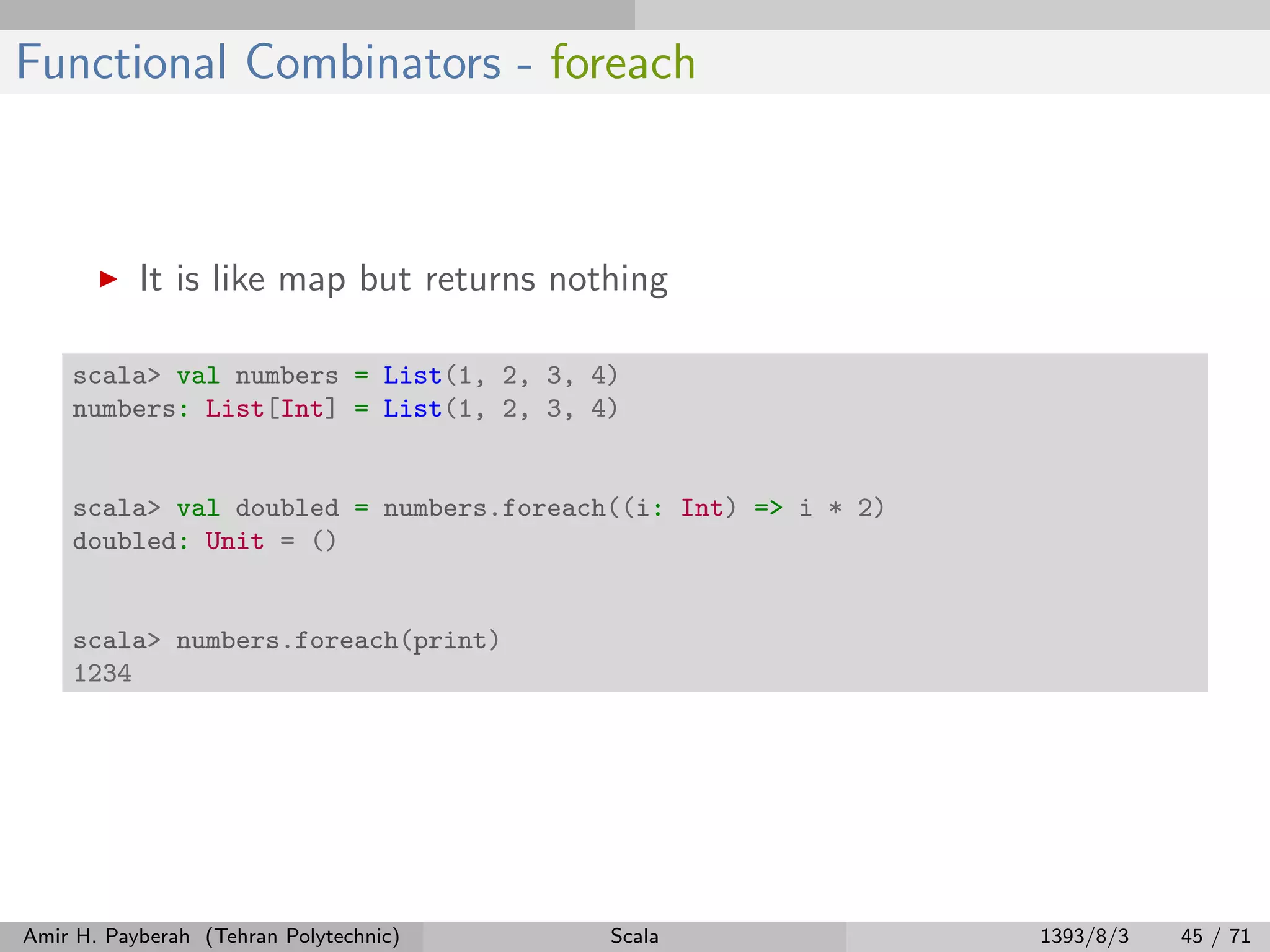Click the code 'numbers.foreach(print)'
This screenshot has height=952, width=1270.
pyautogui.click(x=338, y=640)
